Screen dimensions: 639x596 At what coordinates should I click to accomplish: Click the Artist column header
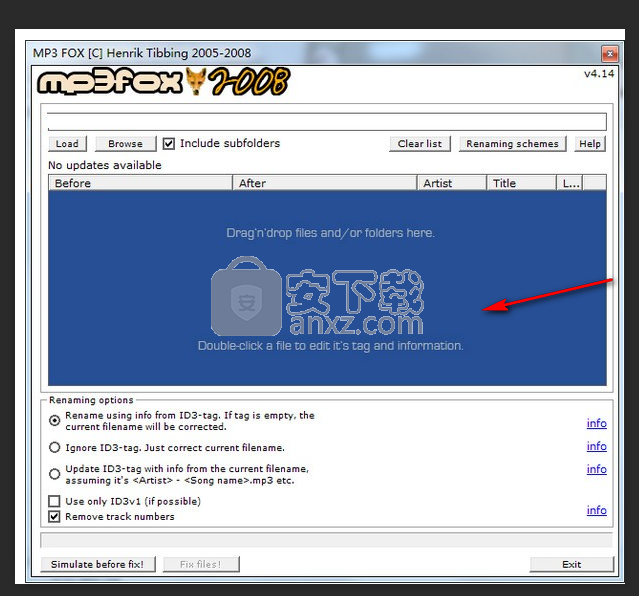pyautogui.click(x=452, y=183)
